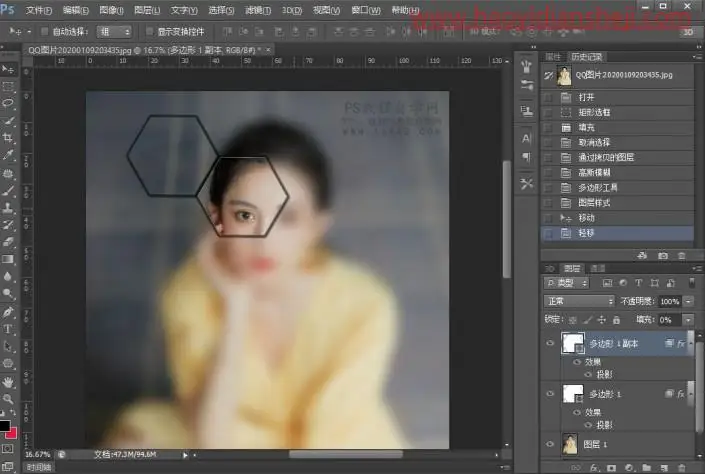Select the Eraser tool
Viewport: 705px width, 474px height.
click(8, 242)
